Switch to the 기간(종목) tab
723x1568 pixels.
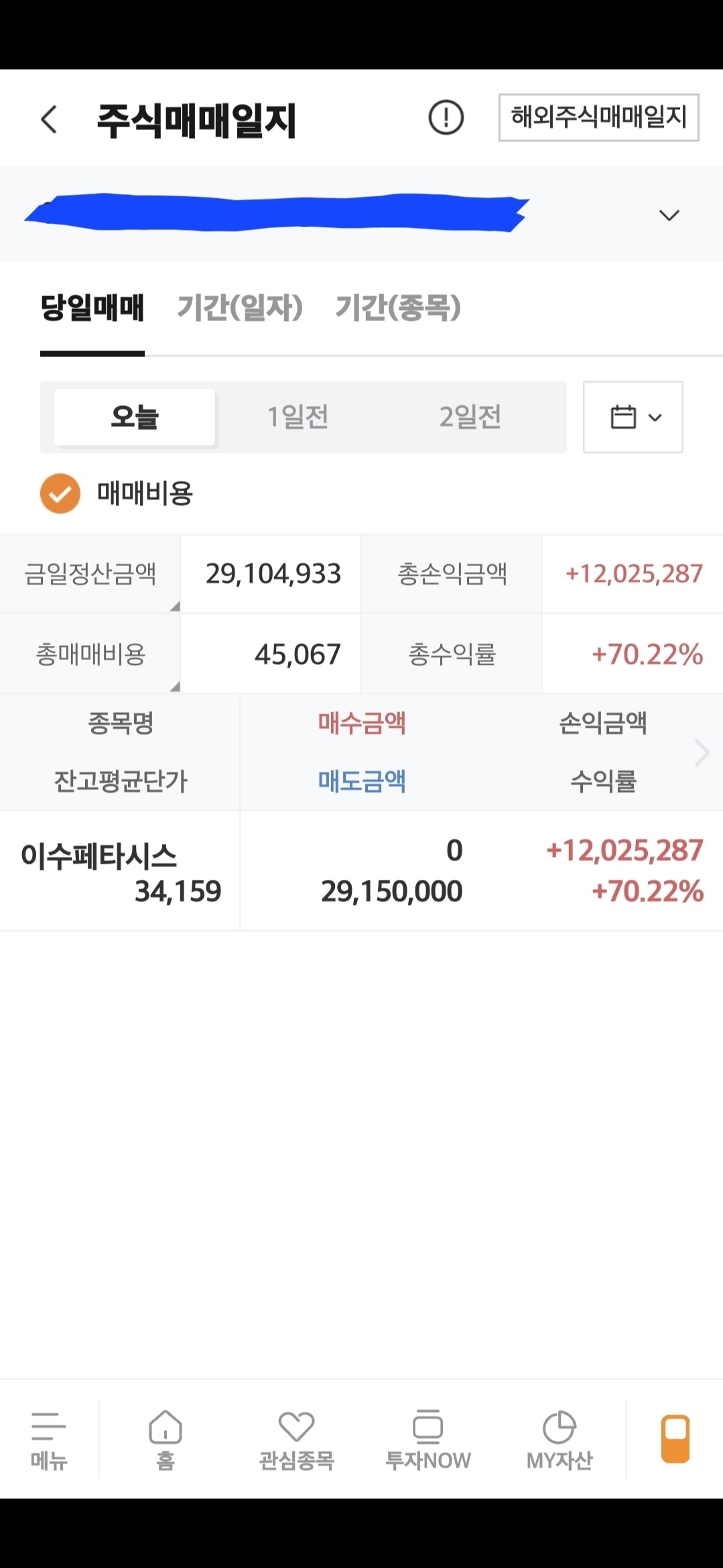tap(398, 307)
